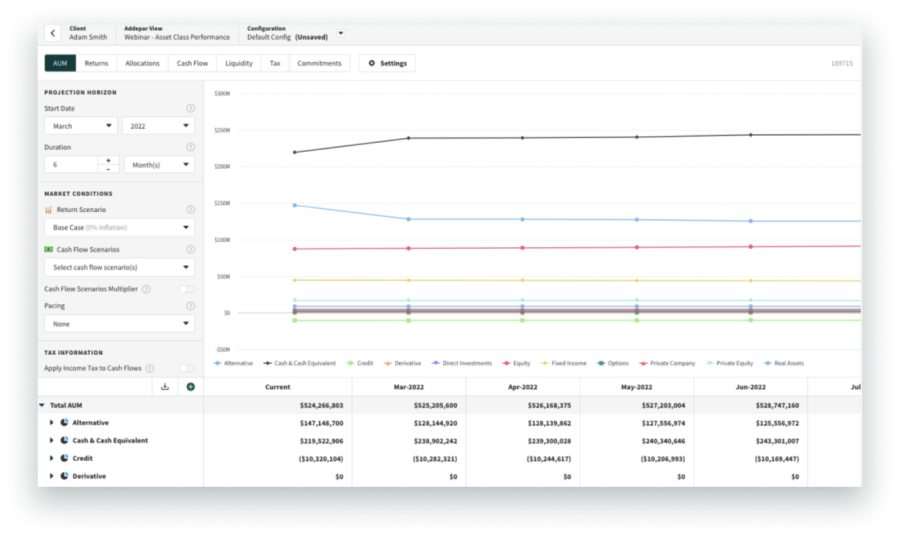Click the help icon beside Start Date
This screenshot has width=900, height=537.
click(190, 108)
